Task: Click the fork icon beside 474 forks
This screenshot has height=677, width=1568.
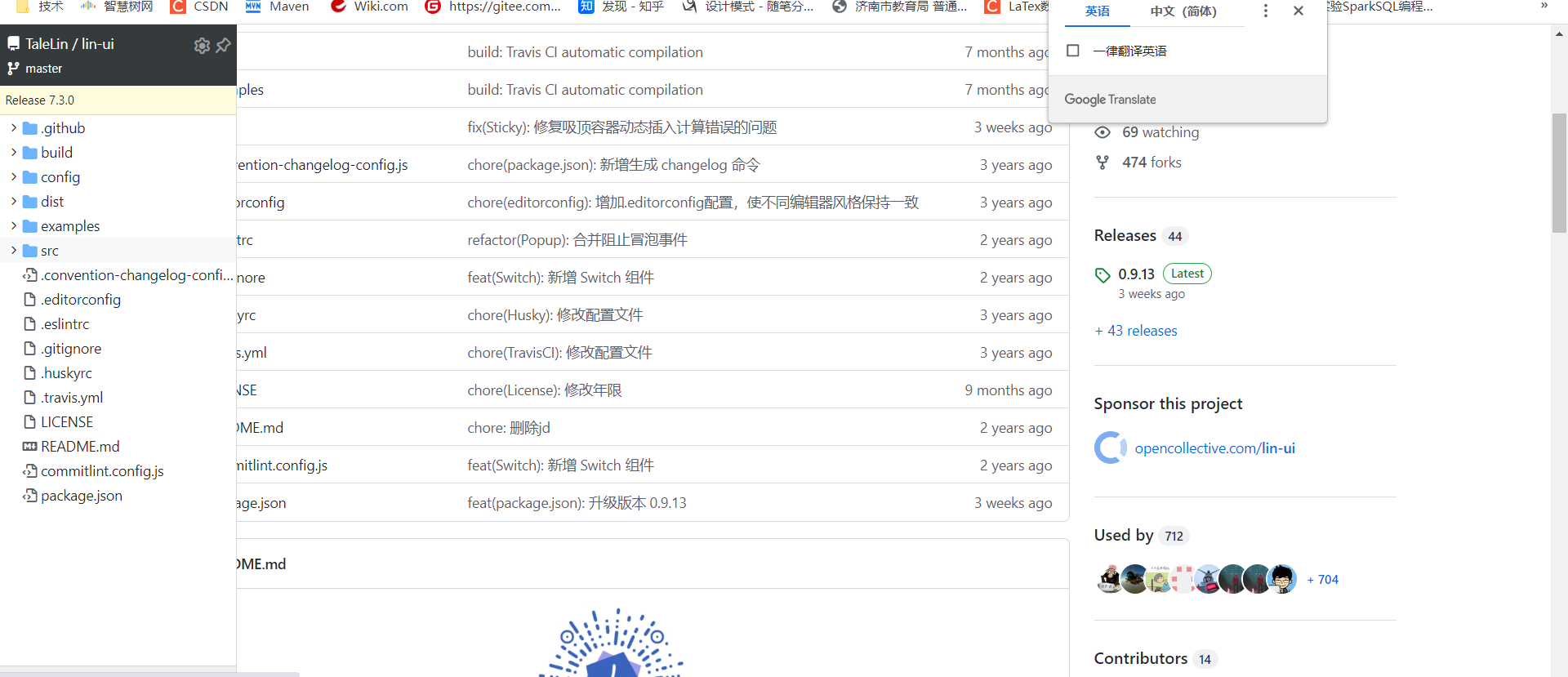Action: point(1102,163)
